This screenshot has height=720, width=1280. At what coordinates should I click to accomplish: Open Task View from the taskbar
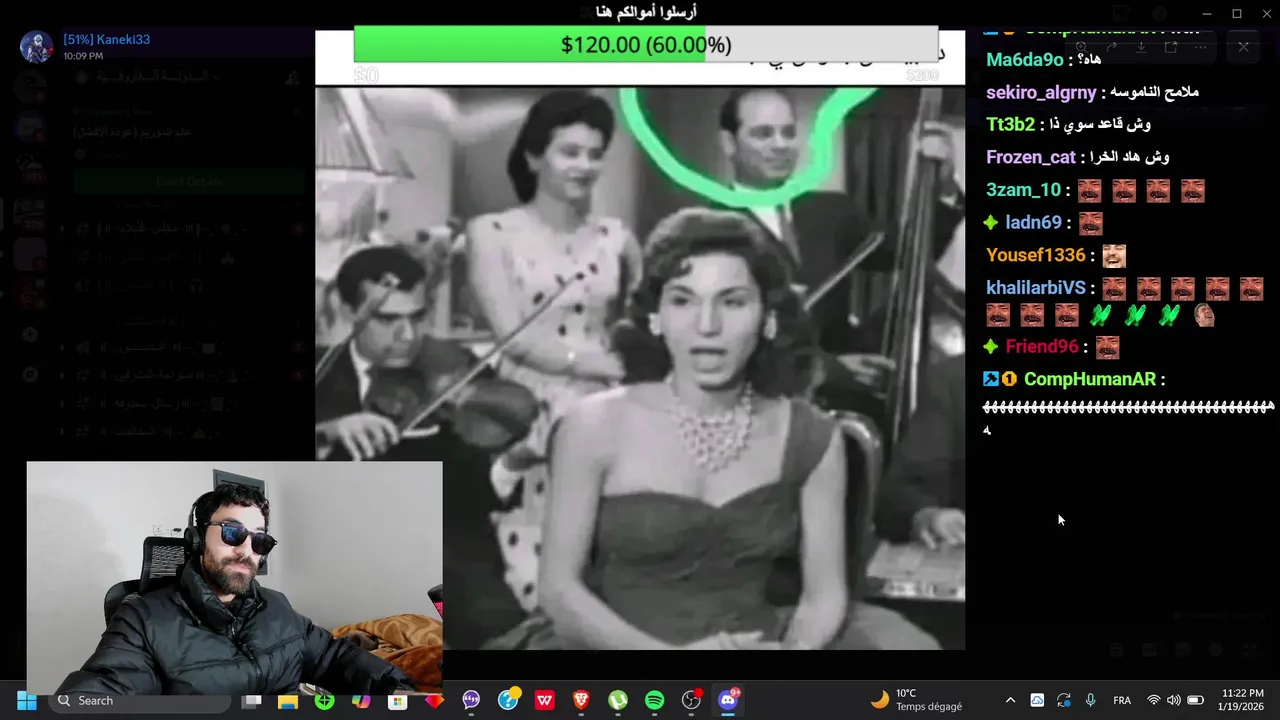tap(252, 701)
